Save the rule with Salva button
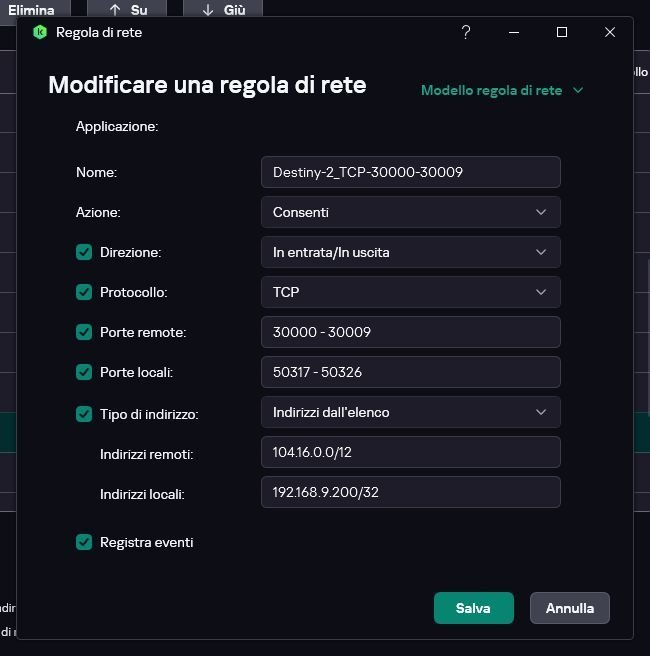The image size is (650, 656). point(473,608)
